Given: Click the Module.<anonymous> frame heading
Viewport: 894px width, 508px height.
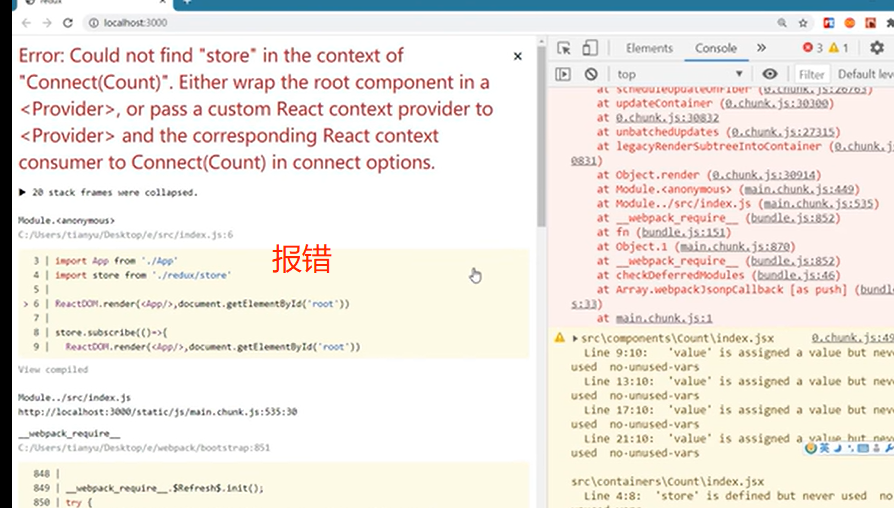Looking at the screenshot, I should [66, 220].
